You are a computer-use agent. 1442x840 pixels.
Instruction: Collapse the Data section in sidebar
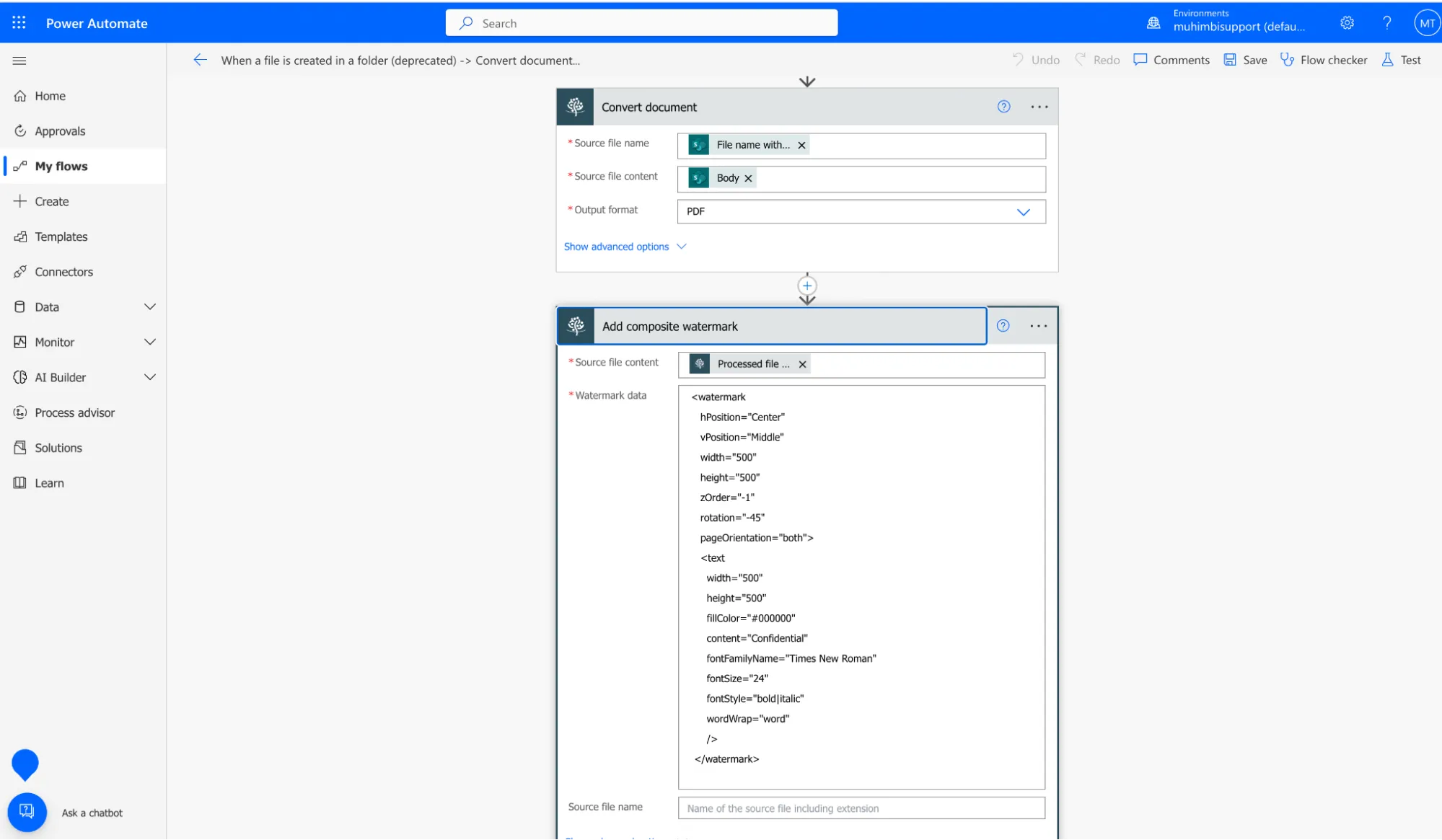coord(150,306)
